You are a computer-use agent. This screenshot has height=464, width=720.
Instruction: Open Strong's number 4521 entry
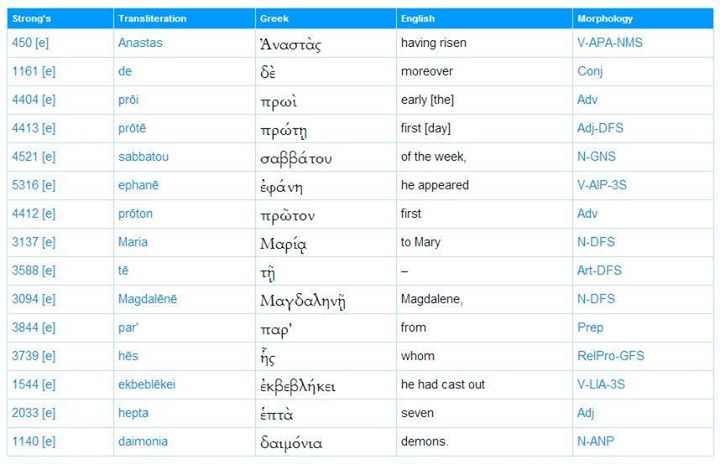(24, 157)
